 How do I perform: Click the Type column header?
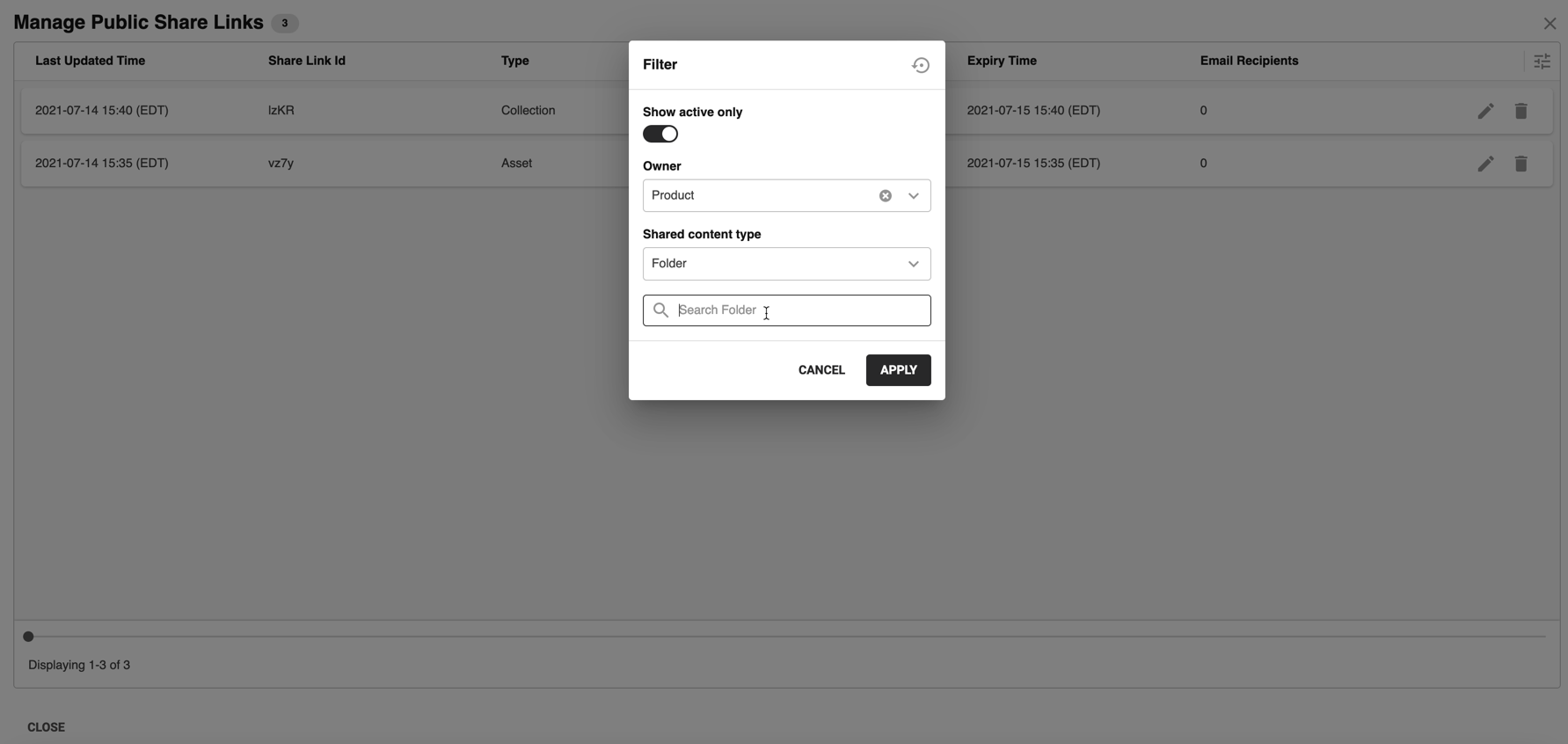tap(515, 61)
